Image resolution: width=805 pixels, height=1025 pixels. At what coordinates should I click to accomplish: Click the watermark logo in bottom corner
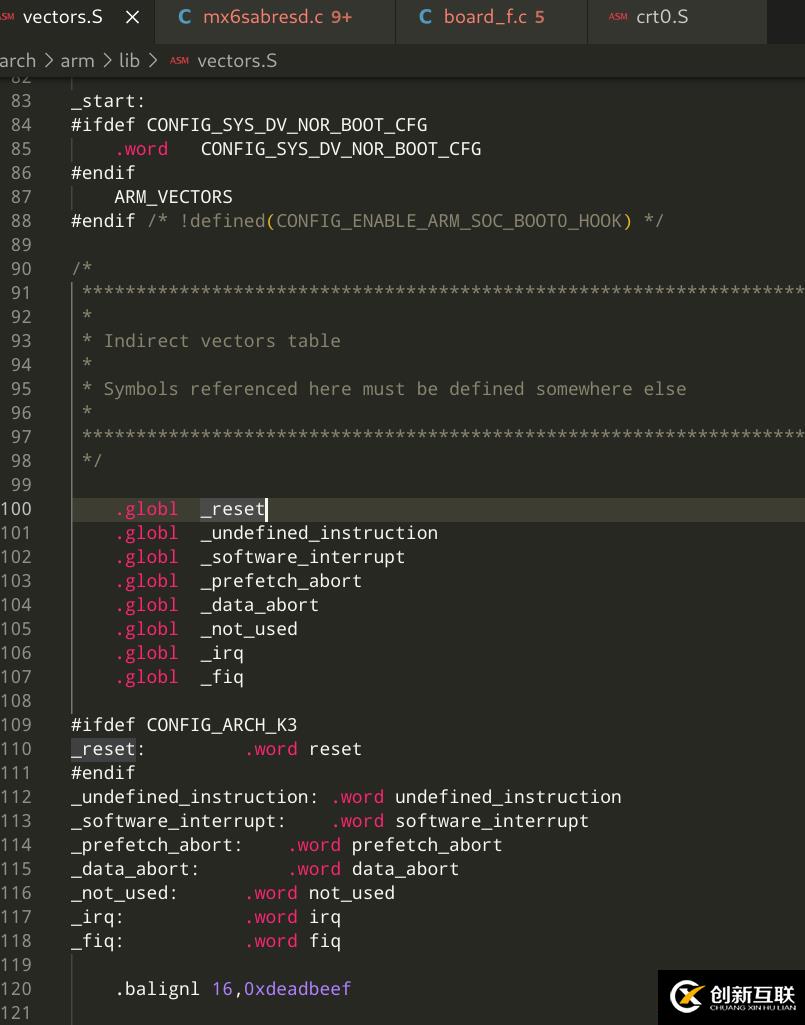tap(731, 996)
